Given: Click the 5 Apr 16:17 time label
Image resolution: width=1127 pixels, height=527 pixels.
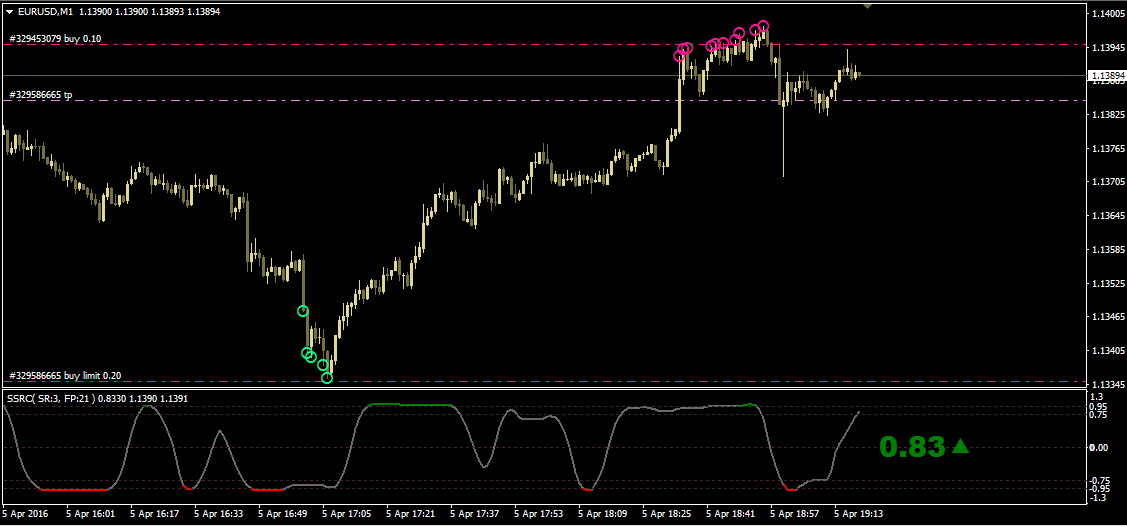Looking at the screenshot, I should pos(155,515).
